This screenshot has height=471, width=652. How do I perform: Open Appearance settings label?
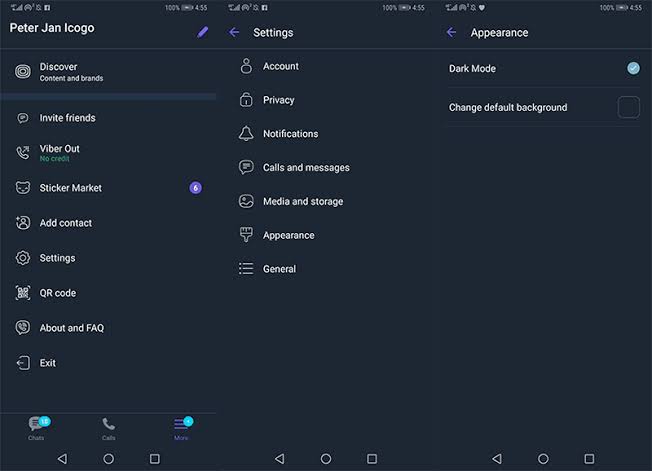(x=289, y=235)
